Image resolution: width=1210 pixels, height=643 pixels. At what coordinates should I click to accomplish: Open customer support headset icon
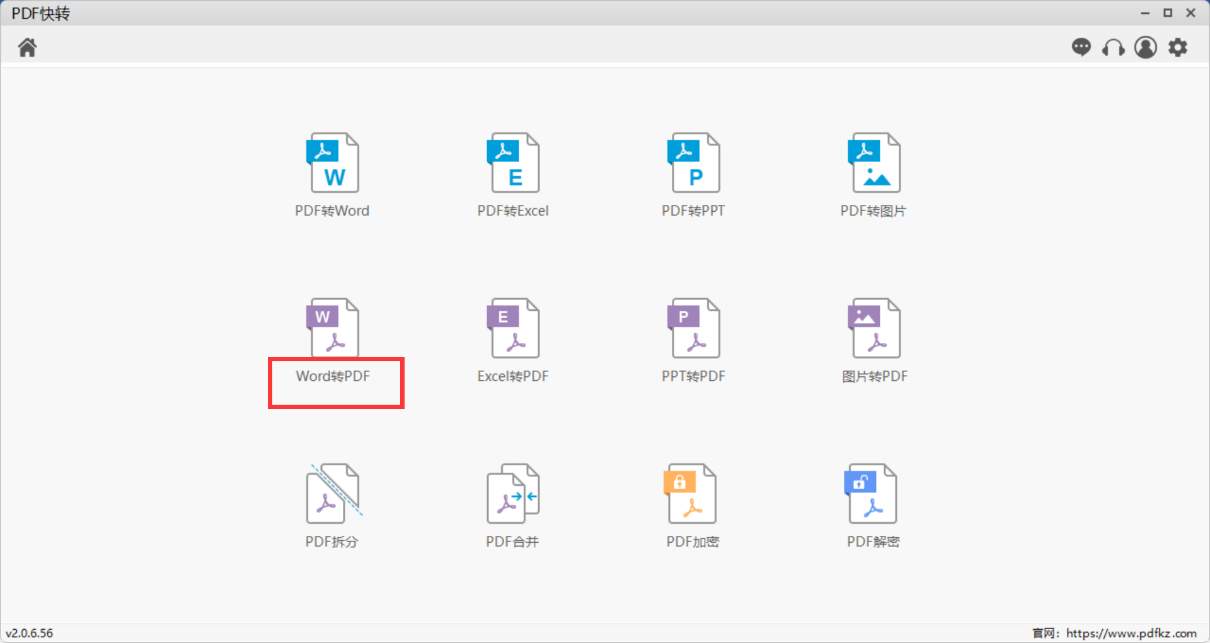tap(1113, 47)
